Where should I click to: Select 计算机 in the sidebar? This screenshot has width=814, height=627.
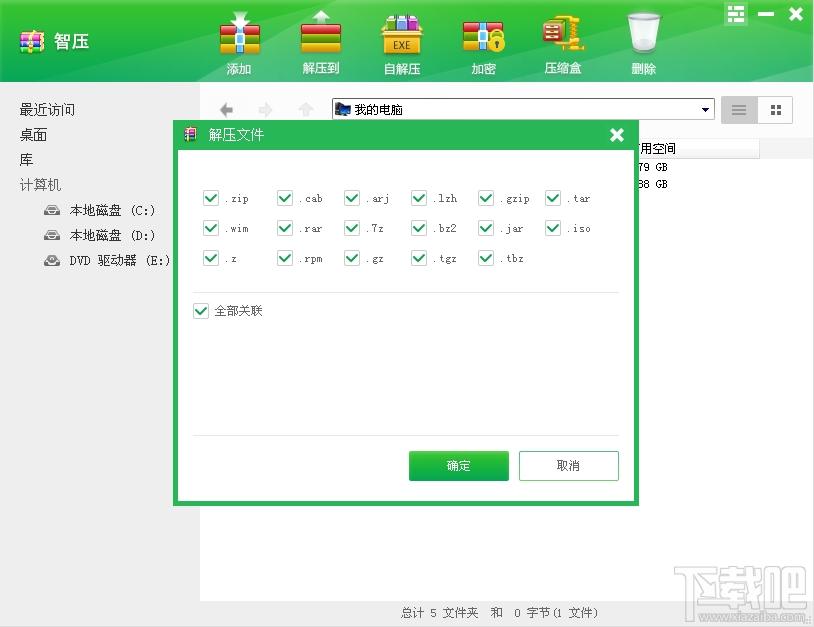40,184
